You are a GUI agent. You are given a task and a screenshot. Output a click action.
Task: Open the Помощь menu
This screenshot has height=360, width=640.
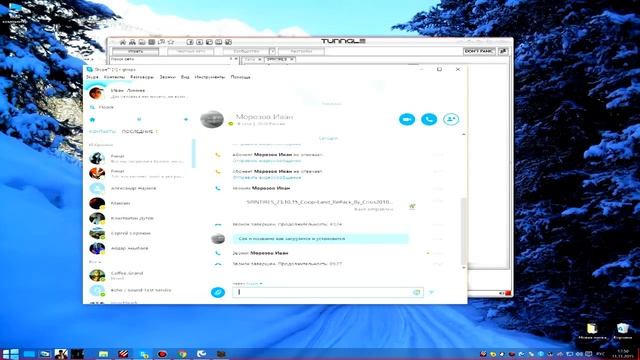(240, 77)
